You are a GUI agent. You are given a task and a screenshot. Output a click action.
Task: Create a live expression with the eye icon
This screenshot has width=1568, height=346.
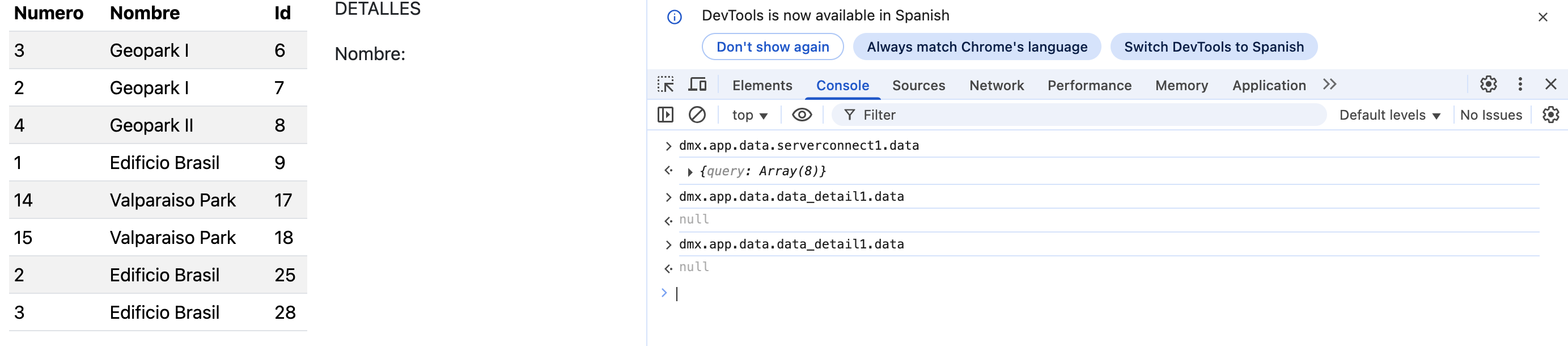point(802,115)
